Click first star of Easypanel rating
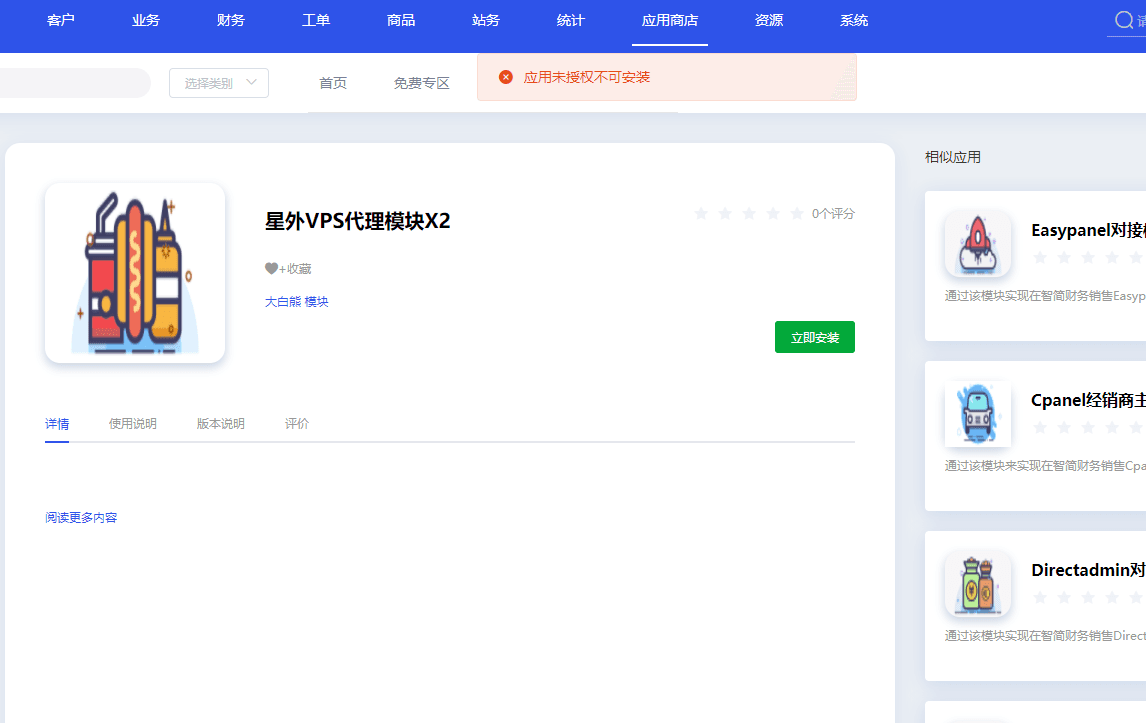Viewport: 1146px width, 723px height. [x=1041, y=257]
